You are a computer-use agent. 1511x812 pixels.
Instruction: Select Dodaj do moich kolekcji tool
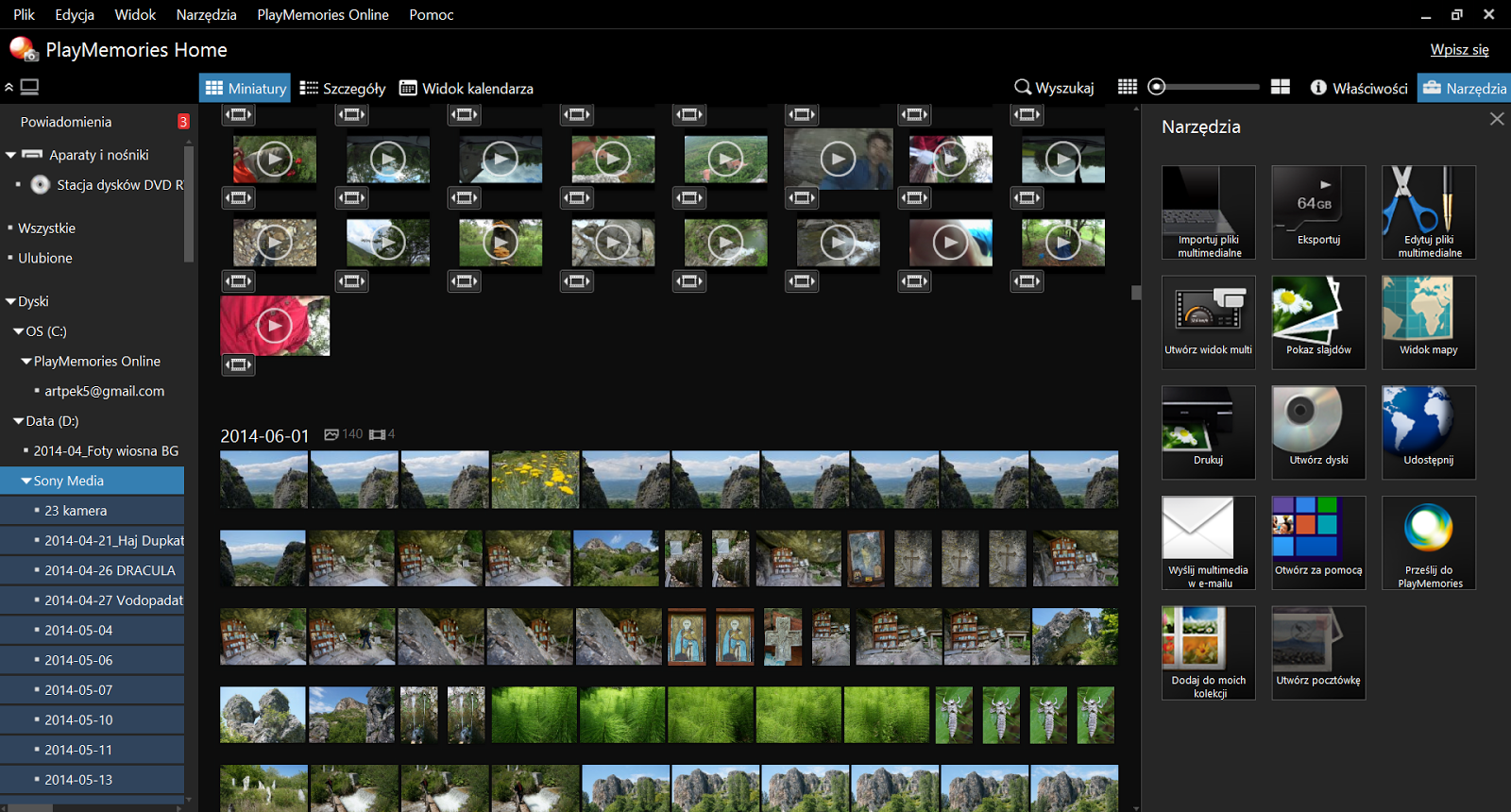tap(1209, 652)
